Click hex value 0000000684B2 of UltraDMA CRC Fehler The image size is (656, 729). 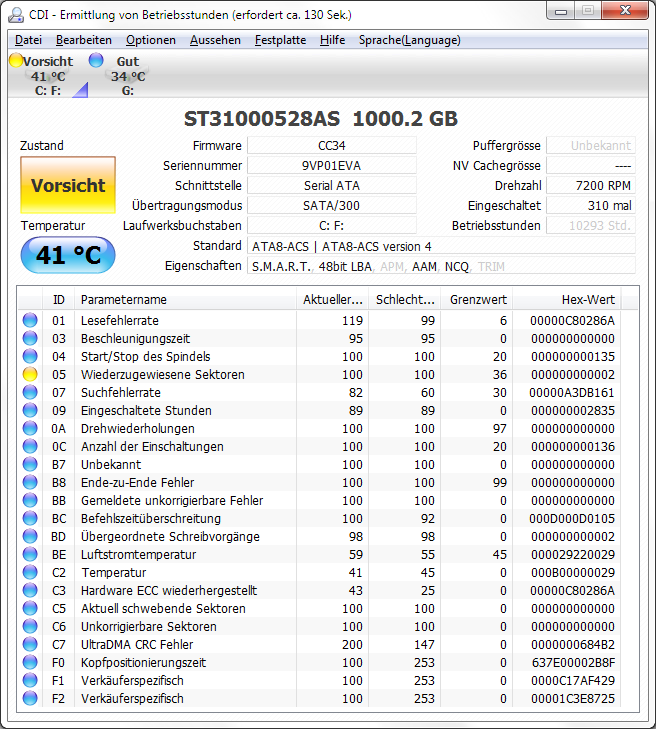(x=573, y=644)
